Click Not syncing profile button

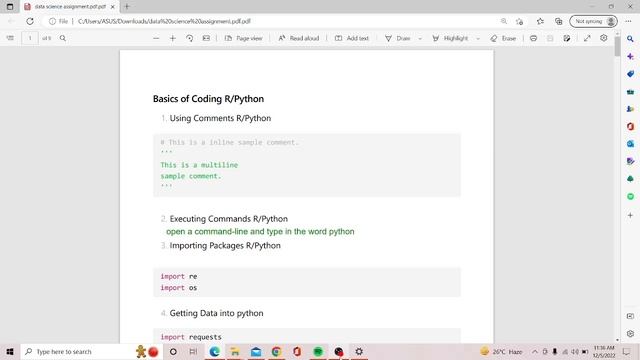pos(593,21)
